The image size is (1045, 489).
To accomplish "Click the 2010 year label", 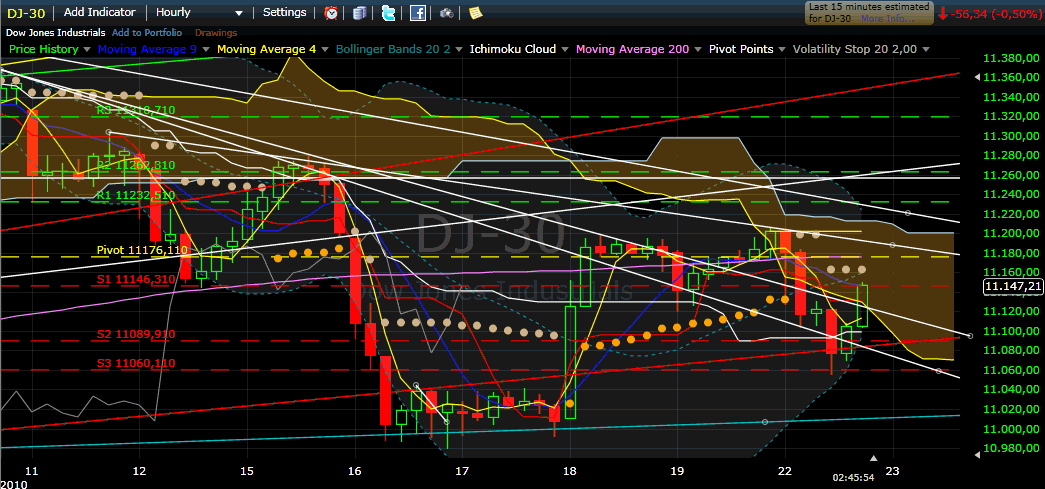I will [x=13, y=483].
